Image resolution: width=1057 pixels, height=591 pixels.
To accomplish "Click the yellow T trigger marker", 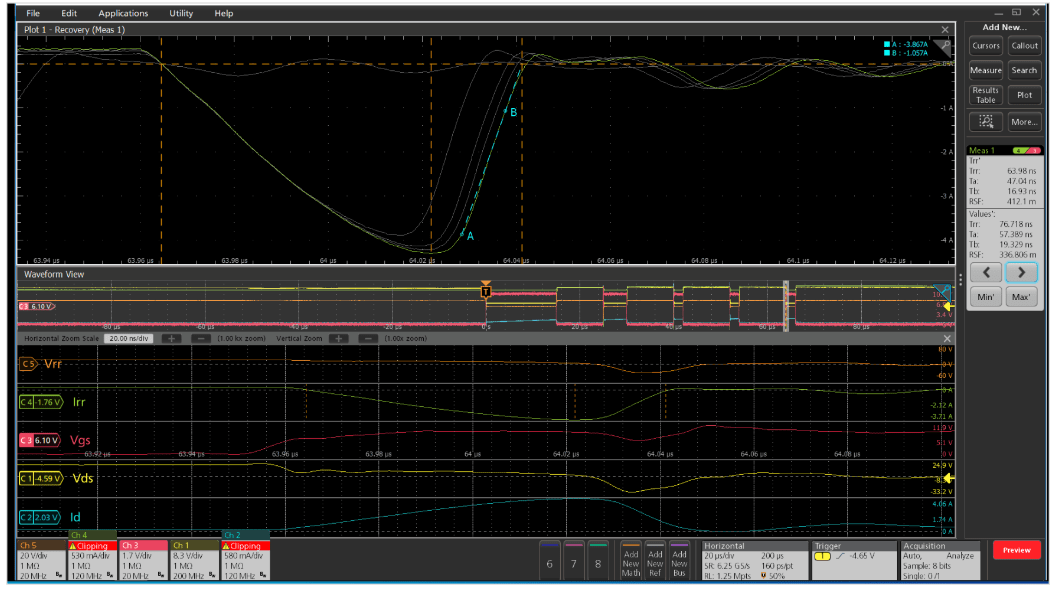I will (x=487, y=290).
